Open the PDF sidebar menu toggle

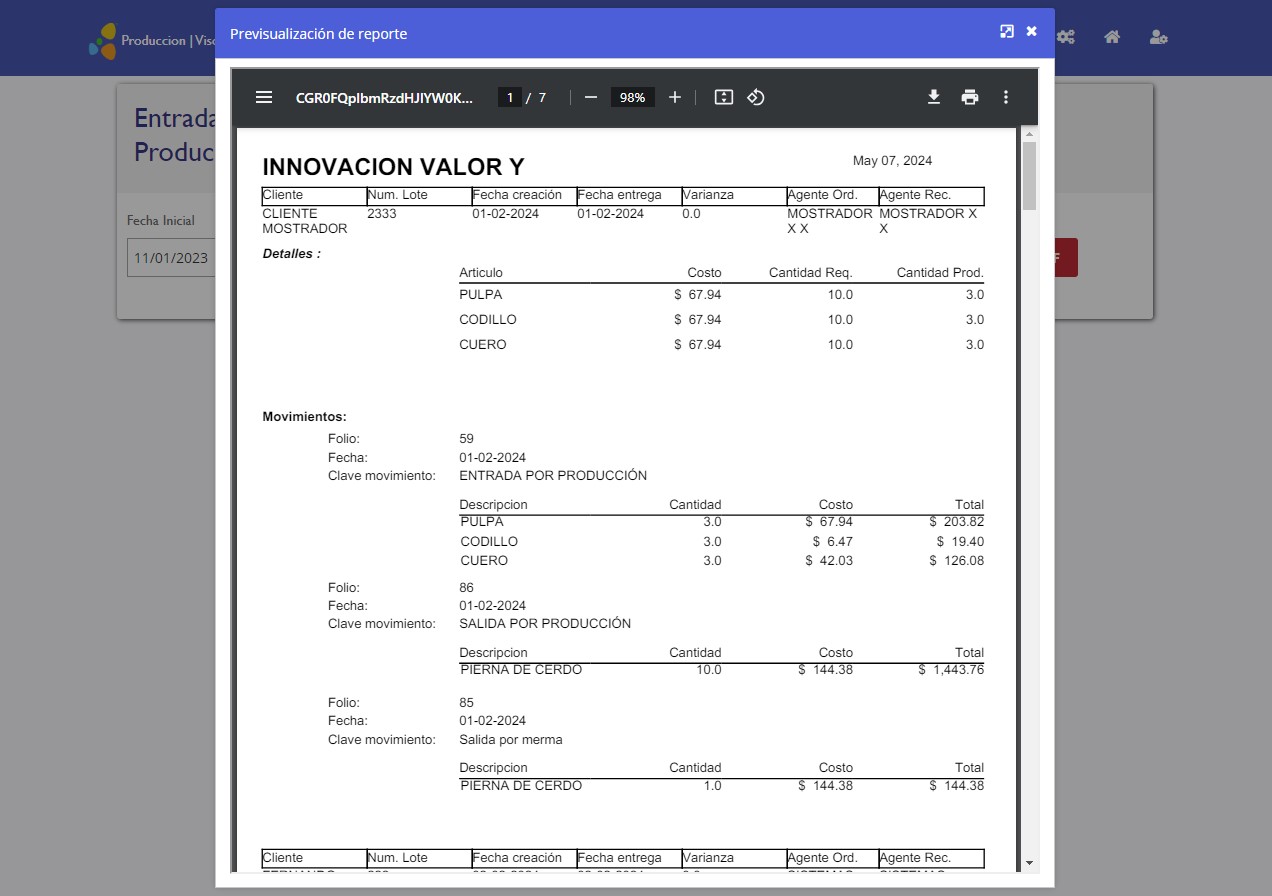264,97
